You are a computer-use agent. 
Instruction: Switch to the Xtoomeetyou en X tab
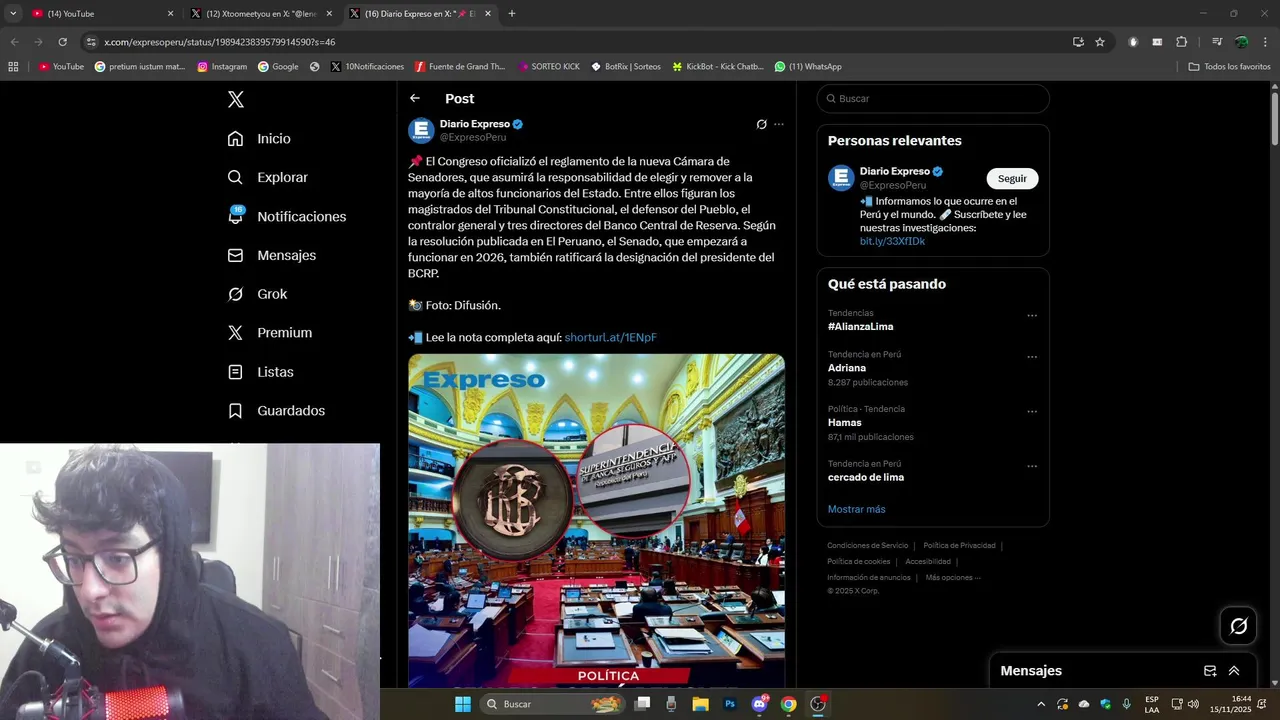pyautogui.click(x=260, y=14)
